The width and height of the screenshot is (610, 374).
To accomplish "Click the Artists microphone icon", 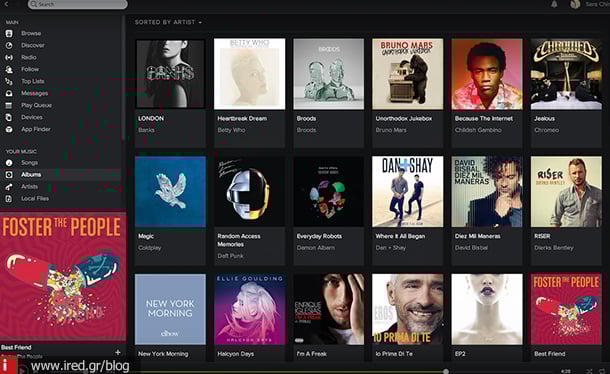I will click(x=9, y=187).
